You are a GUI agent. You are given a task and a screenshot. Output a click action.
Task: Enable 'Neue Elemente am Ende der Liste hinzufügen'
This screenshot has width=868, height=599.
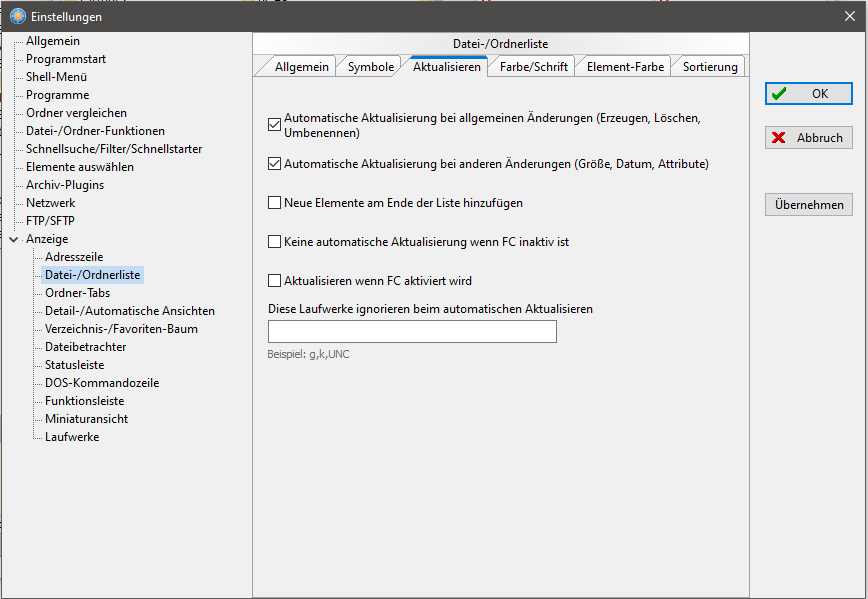pos(274,203)
